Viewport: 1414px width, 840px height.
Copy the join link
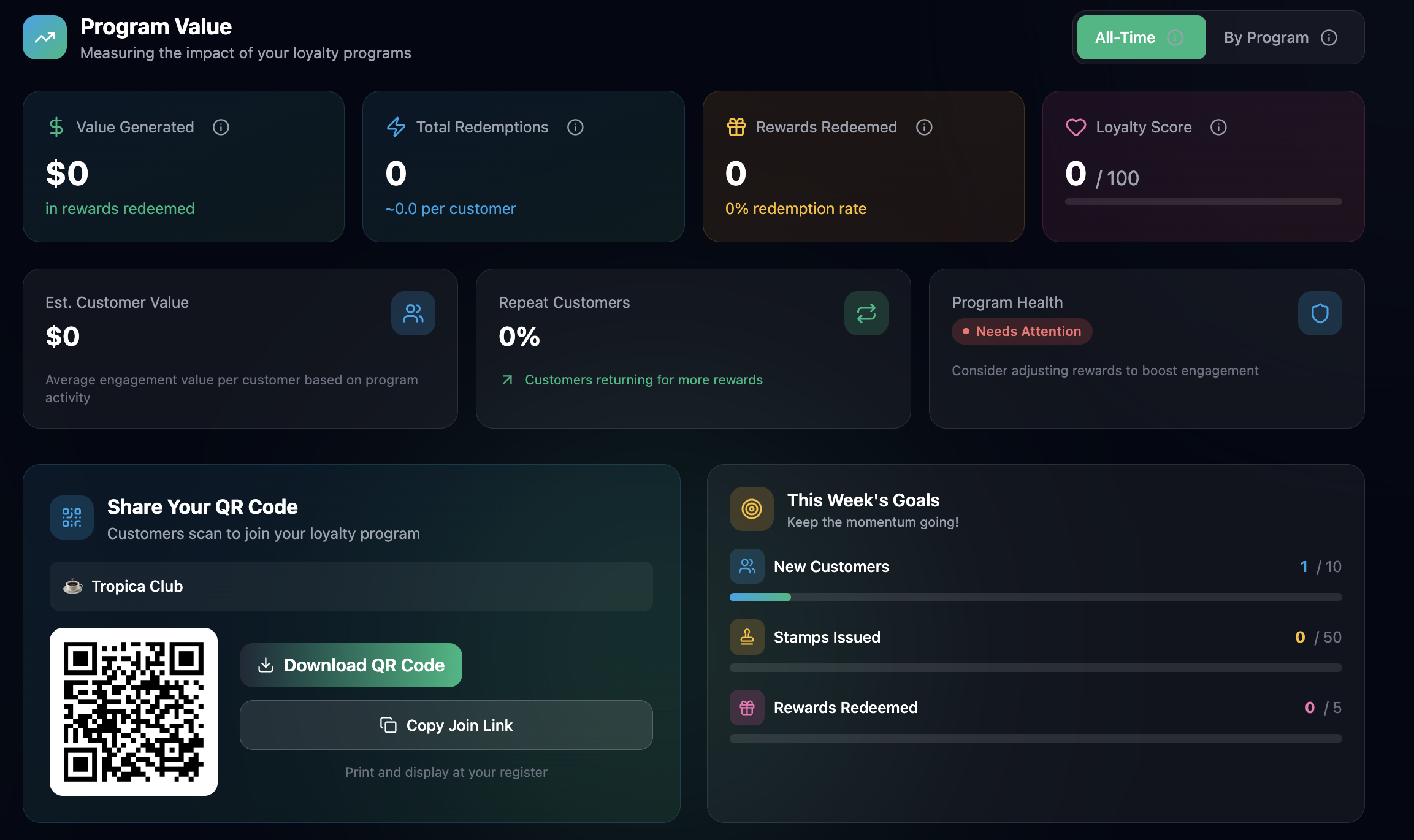[446, 725]
